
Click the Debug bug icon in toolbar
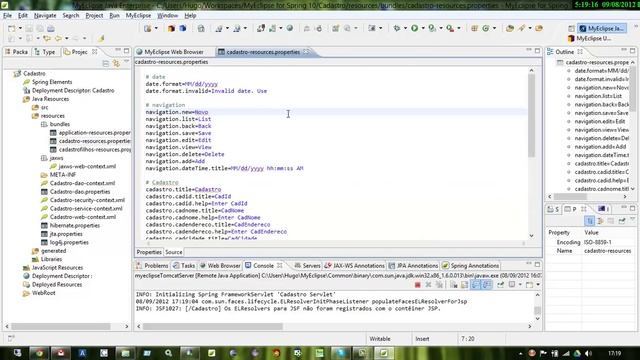click(397, 28)
